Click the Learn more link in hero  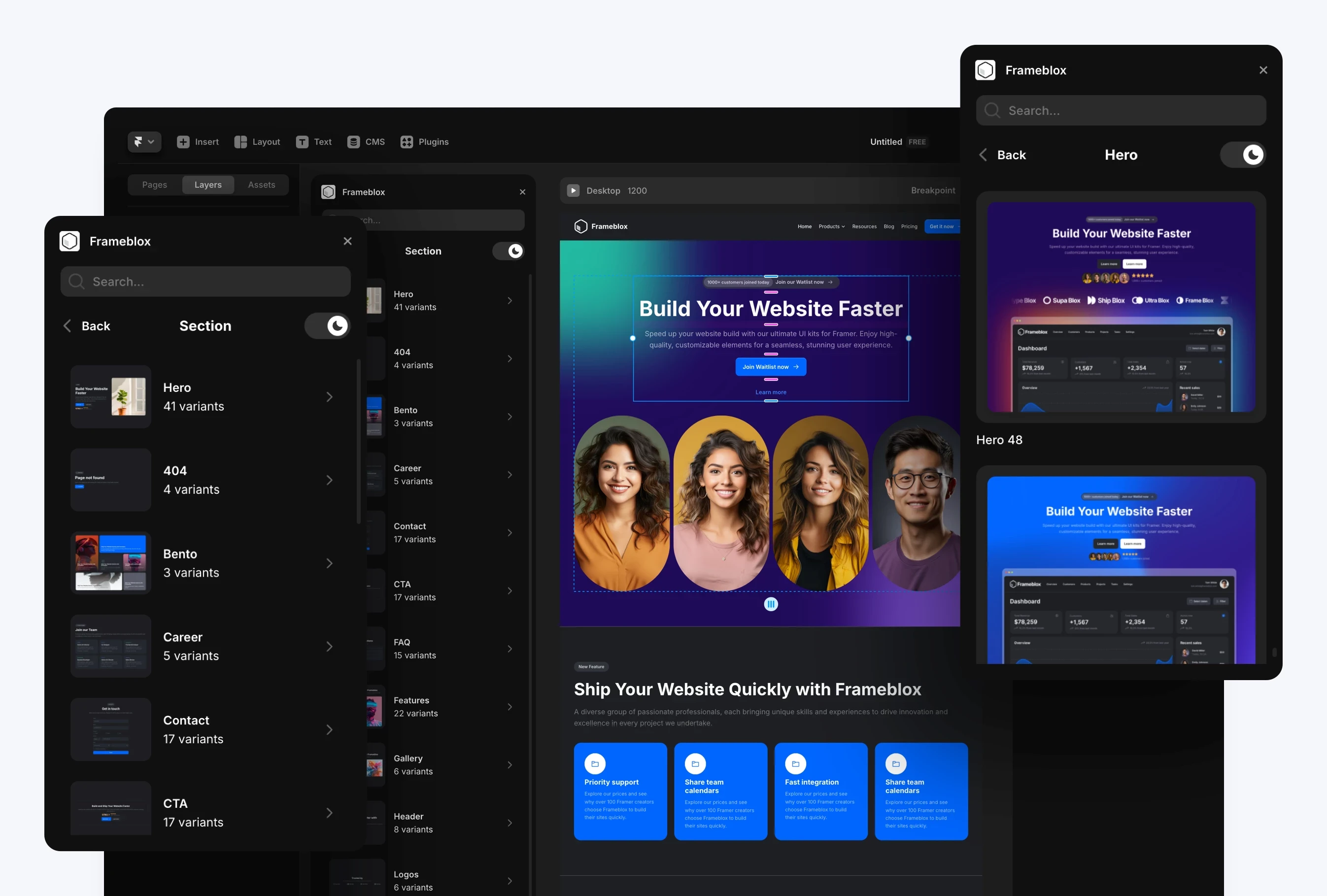click(x=771, y=392)
